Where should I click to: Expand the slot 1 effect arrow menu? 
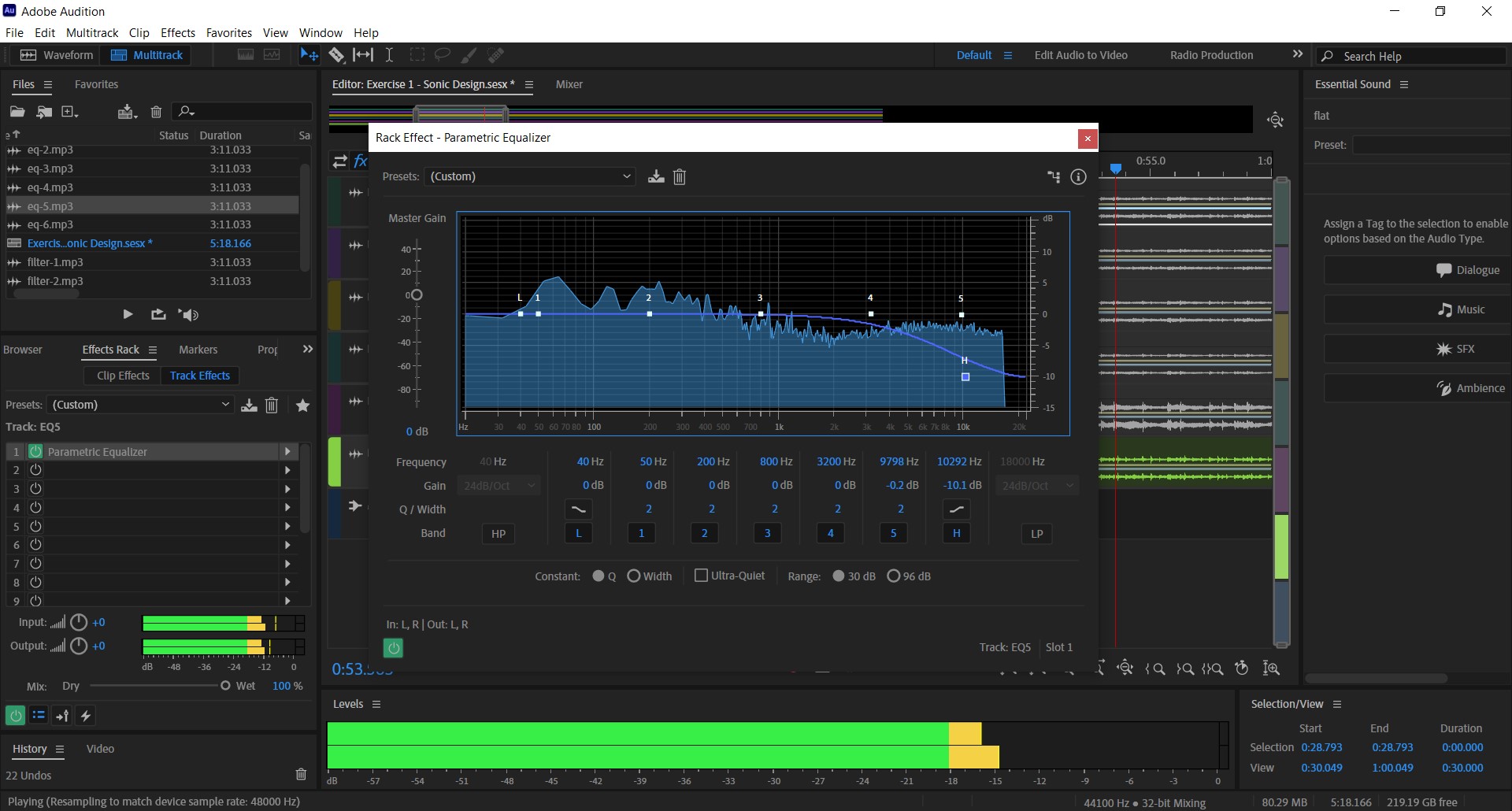point(287,452)
